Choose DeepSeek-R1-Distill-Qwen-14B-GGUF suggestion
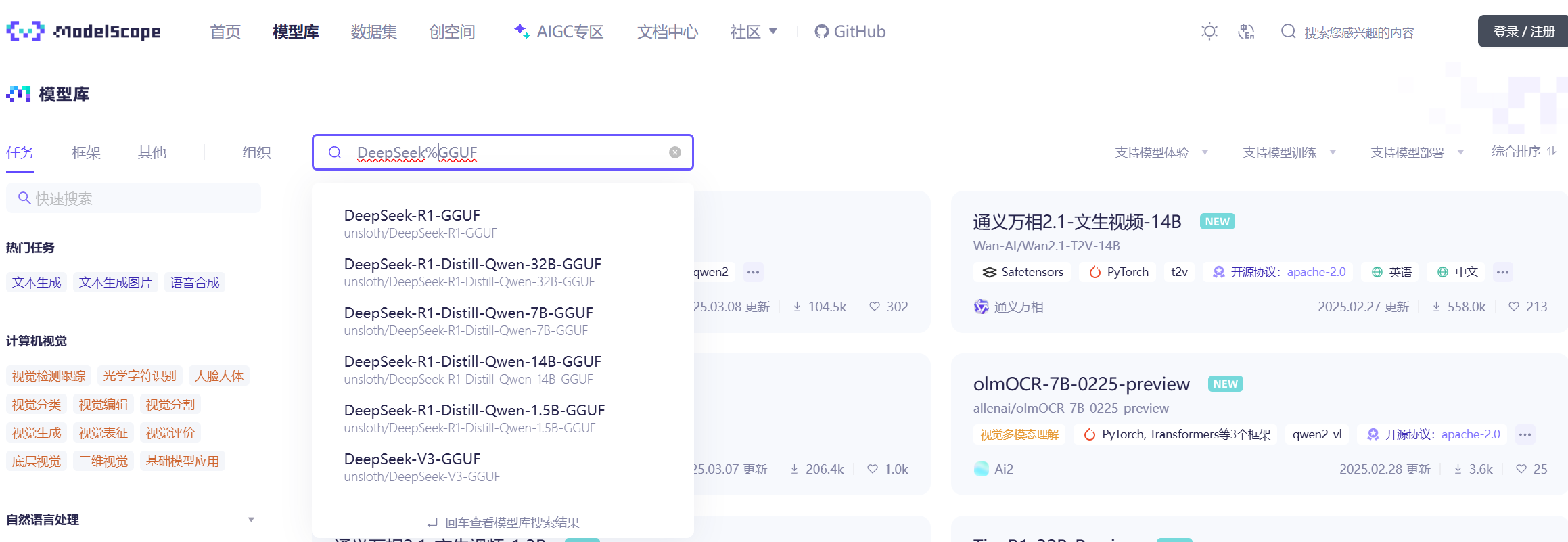 click(503, 369)
